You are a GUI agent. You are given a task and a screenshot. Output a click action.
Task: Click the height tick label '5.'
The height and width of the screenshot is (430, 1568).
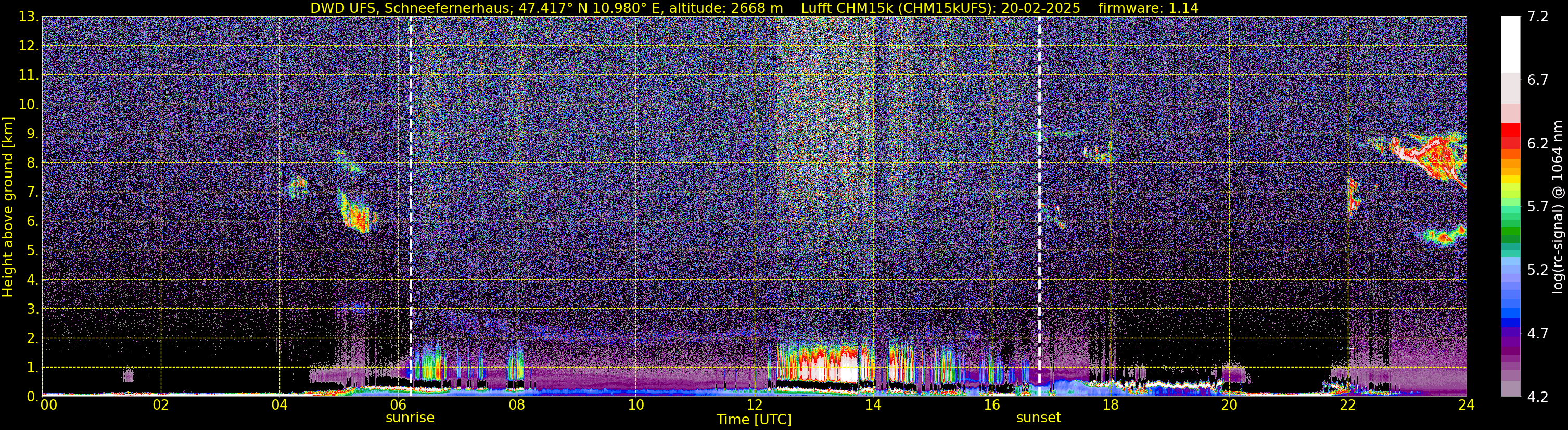32,250
